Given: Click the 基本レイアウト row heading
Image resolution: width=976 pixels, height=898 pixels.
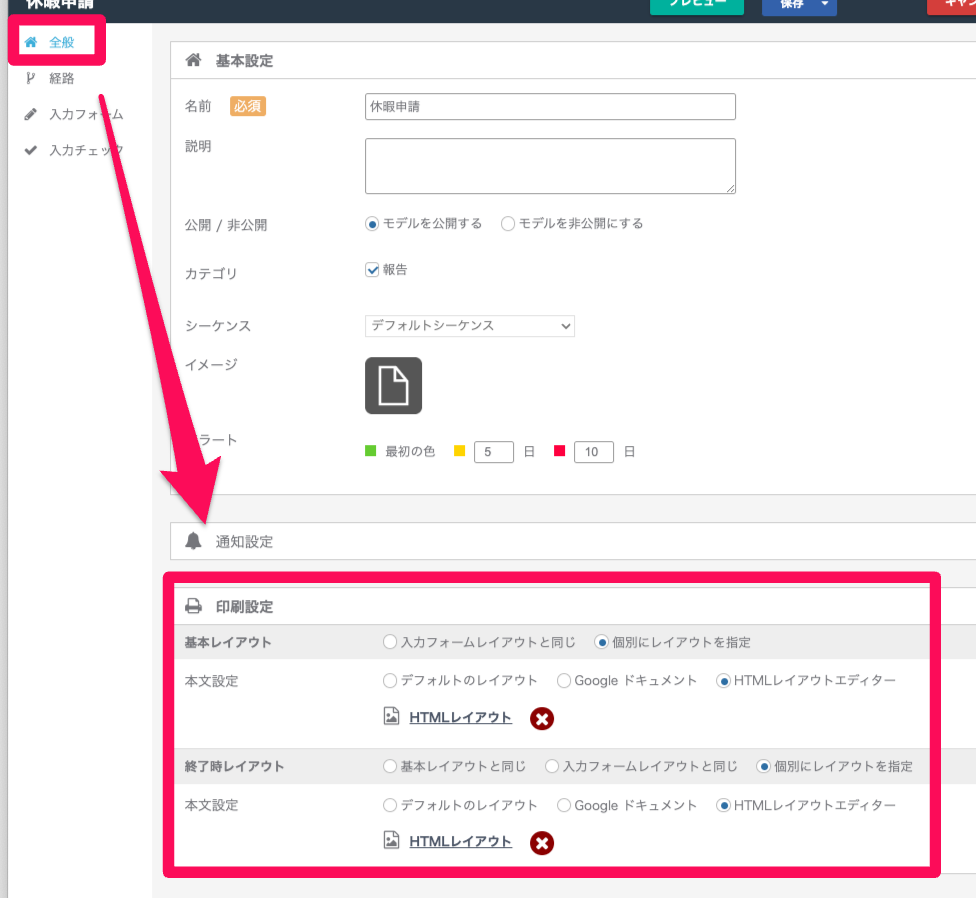Looking at the screenshot, I should click(228, 642).
